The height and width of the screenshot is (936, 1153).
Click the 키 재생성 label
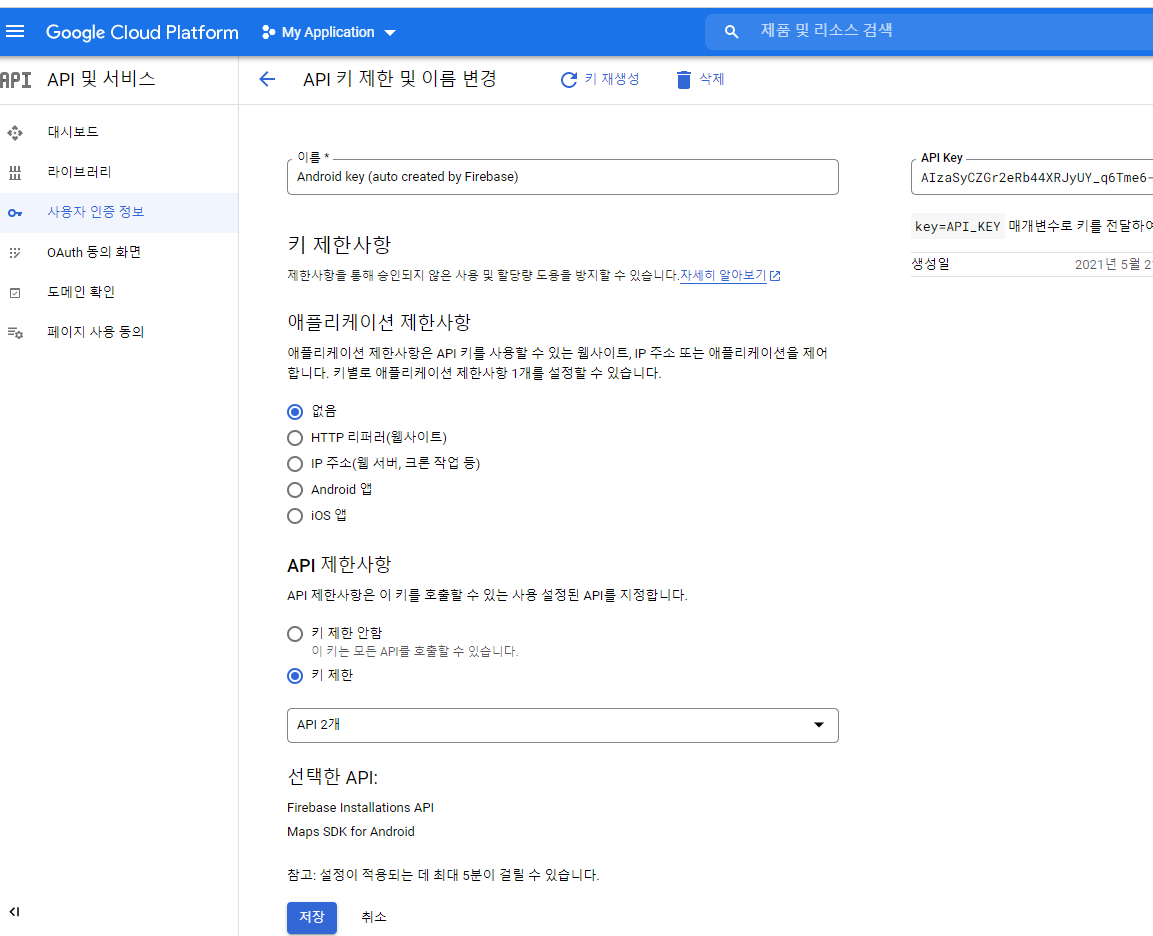coord(612,79)
